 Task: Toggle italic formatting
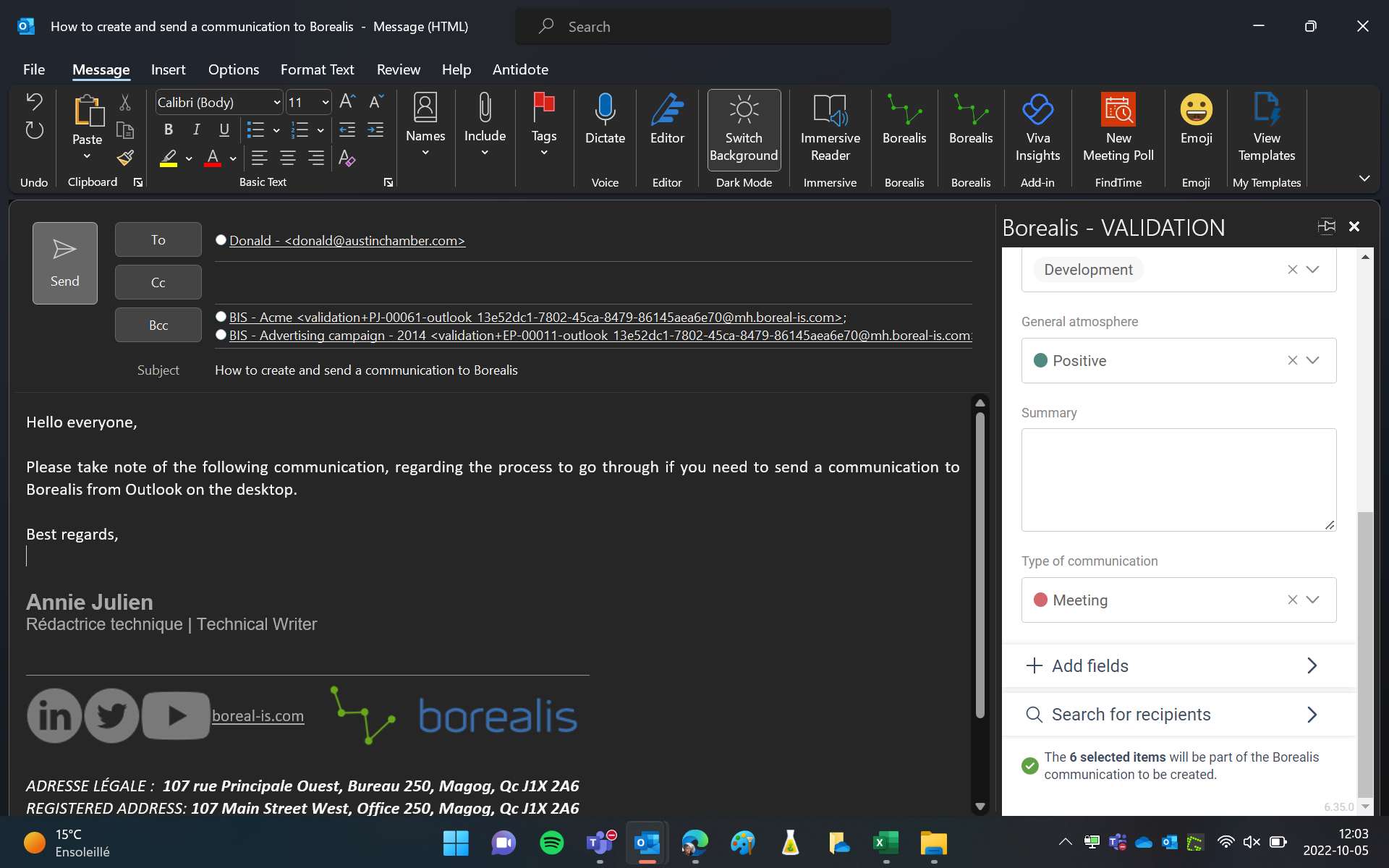coord(196,129)
